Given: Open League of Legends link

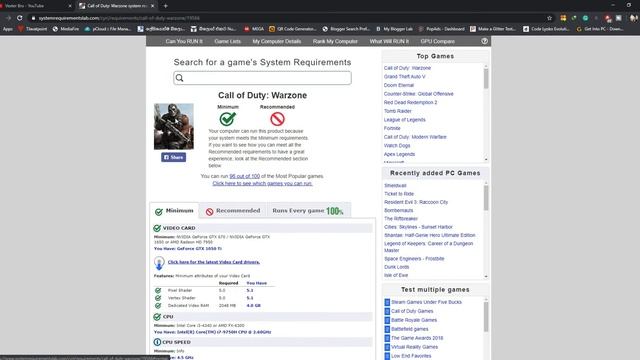Looking at the screenshot, I should (404, 120).
